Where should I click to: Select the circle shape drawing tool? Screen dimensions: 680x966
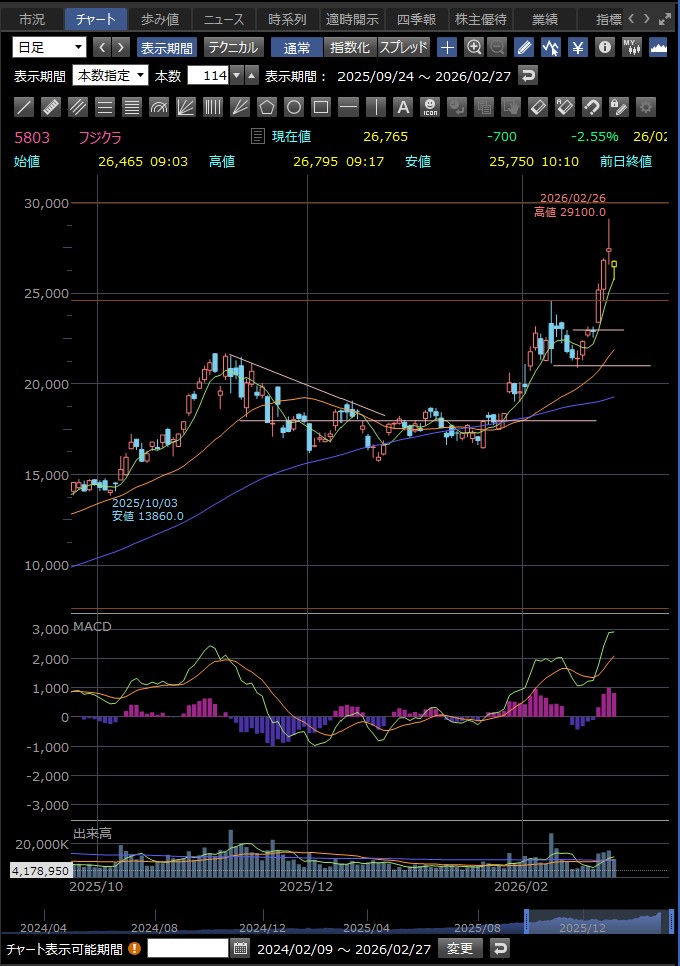[x=294, y=107]
